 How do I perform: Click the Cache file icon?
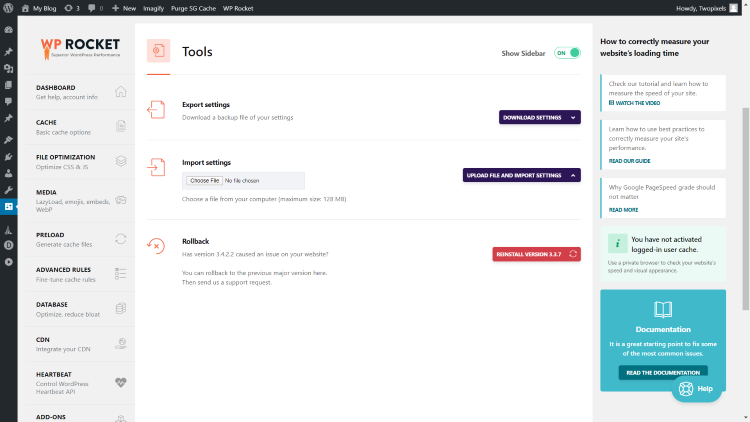point(121,126)
